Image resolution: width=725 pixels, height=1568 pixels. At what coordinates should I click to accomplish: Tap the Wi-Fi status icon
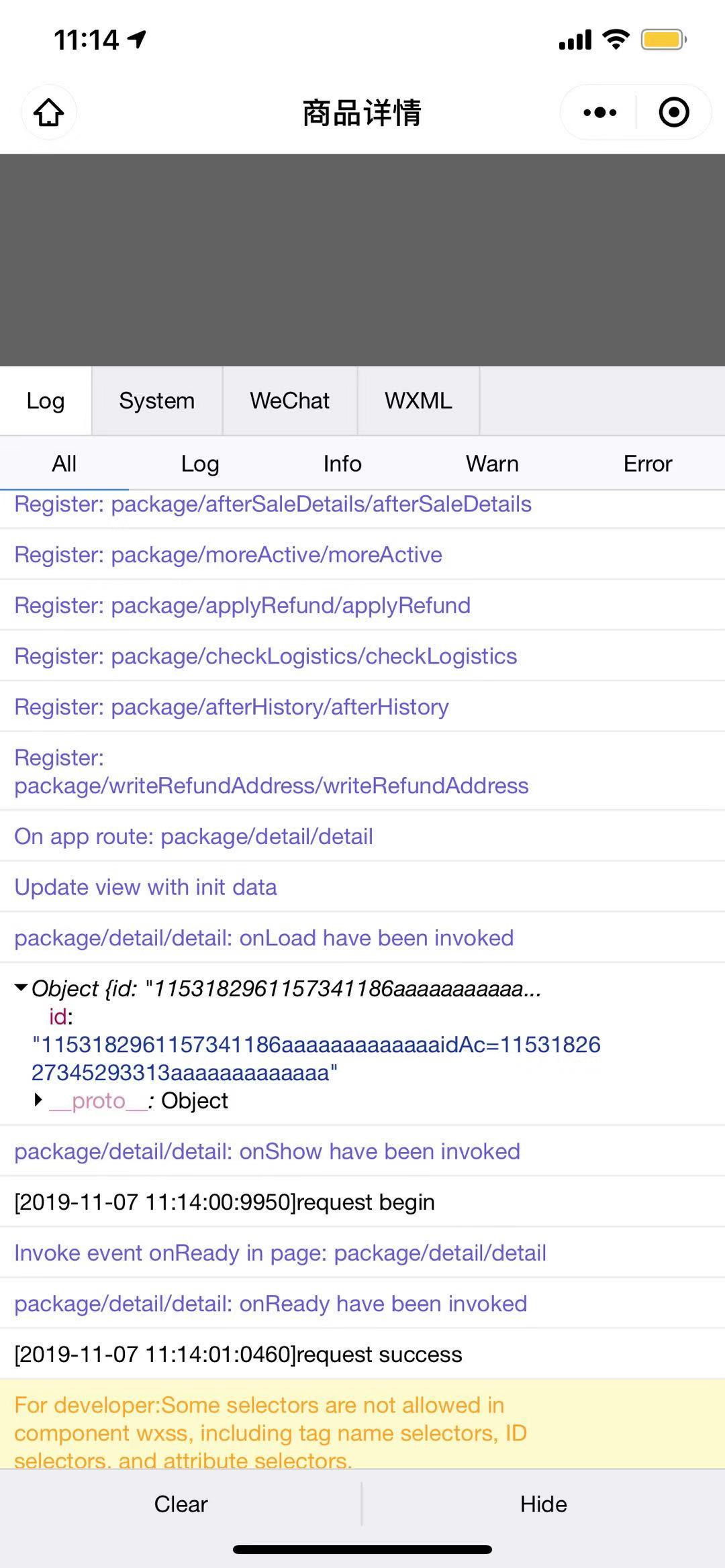click(616, 40)
